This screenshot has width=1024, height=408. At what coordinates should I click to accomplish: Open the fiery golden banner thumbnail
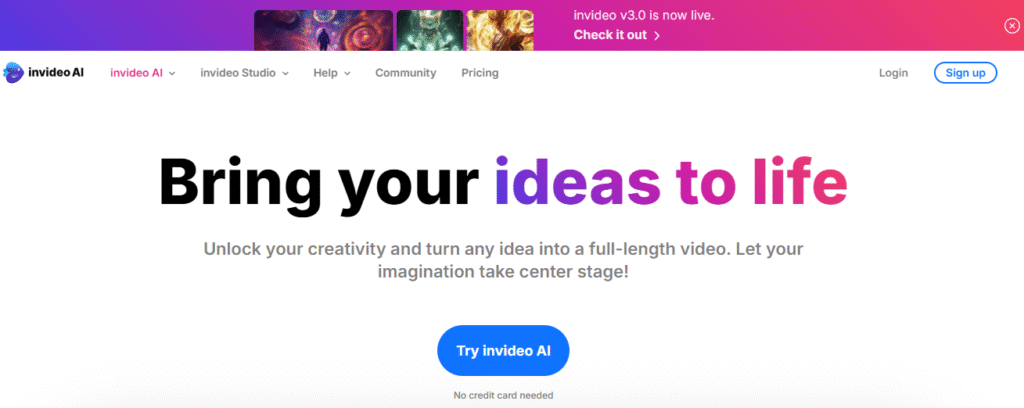coord(500,30)
